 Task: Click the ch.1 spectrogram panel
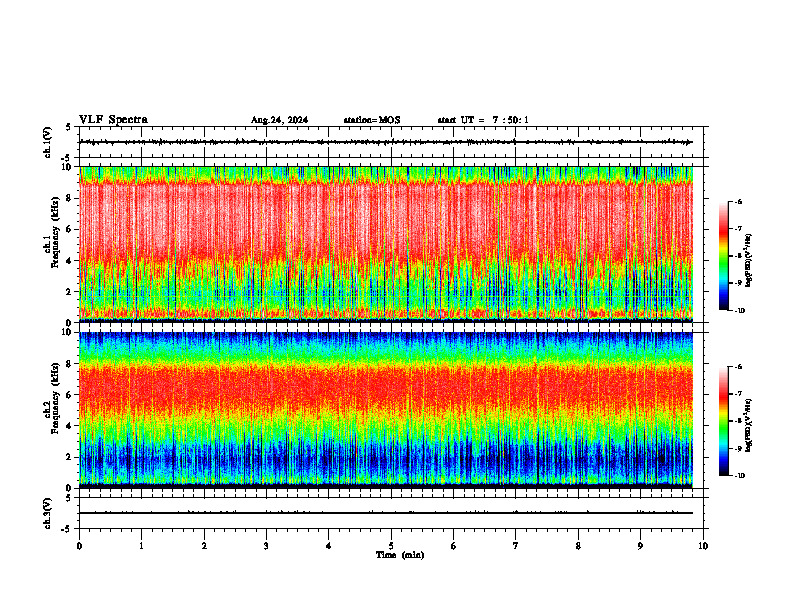tap(386, 244)
